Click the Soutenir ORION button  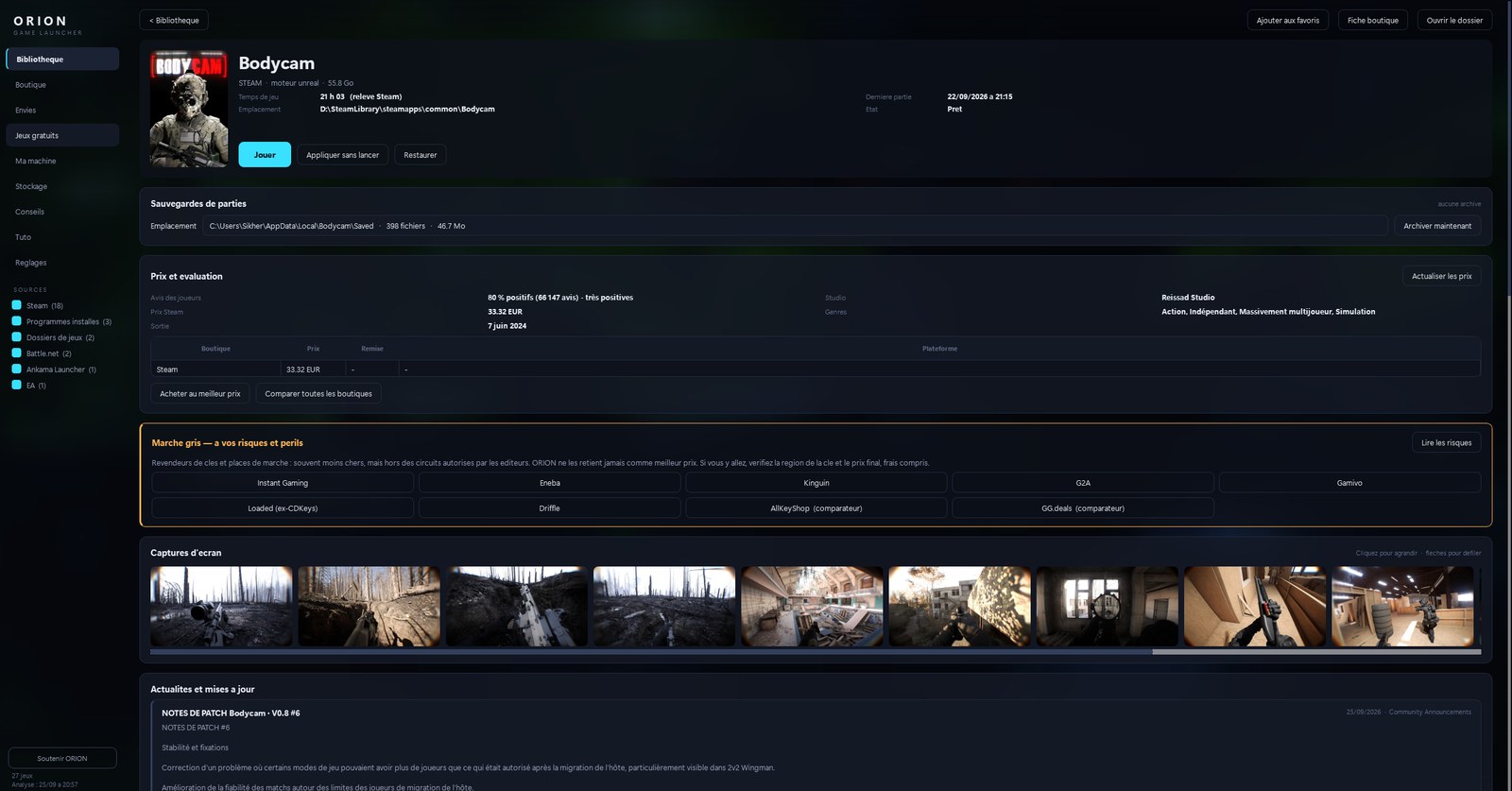click(x=62, y=758)
